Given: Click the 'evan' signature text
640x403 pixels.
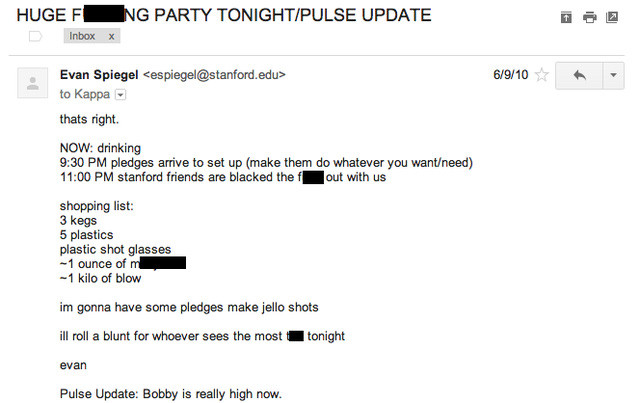Looking at the screenshot, I should [x=73, y=365].
